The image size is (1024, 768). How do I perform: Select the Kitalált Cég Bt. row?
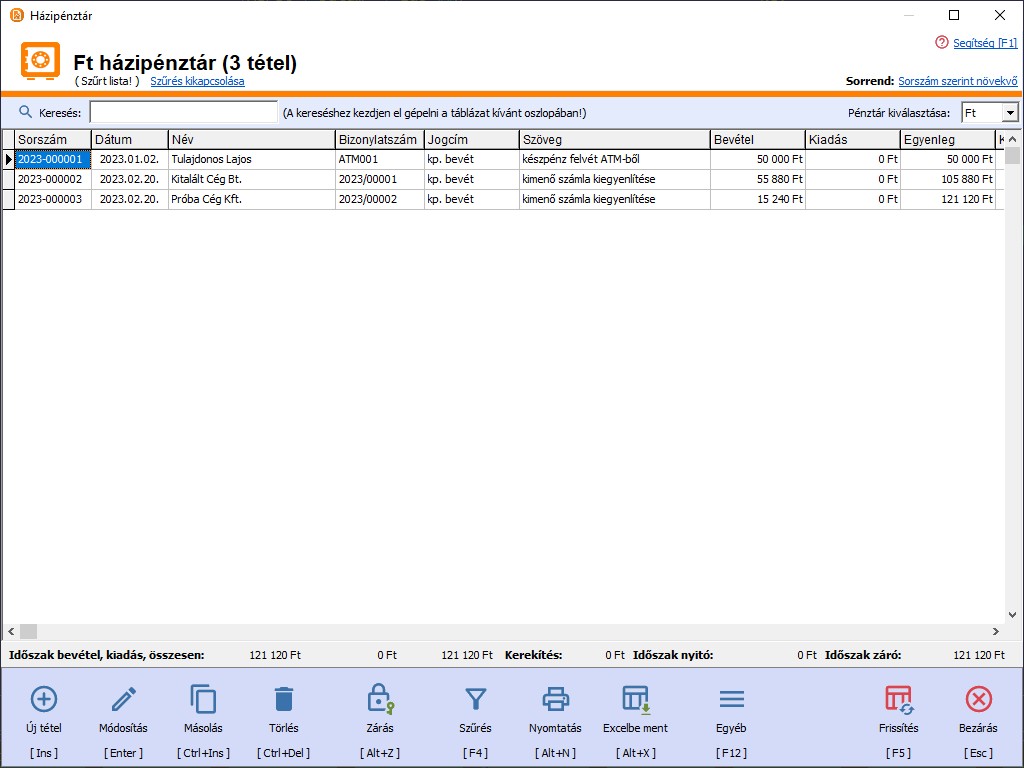(206, 179)
